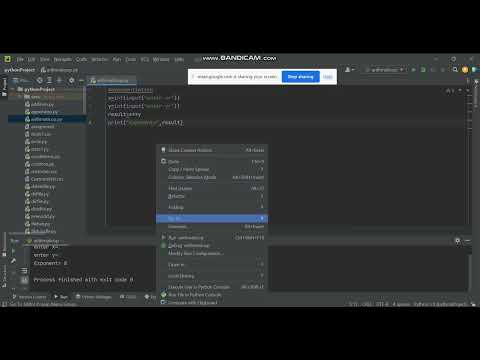The width and height of the screenshot is (480, 360).
Task: Click the '4 spaces' indent status entry
Action: [x=401, y=304]
